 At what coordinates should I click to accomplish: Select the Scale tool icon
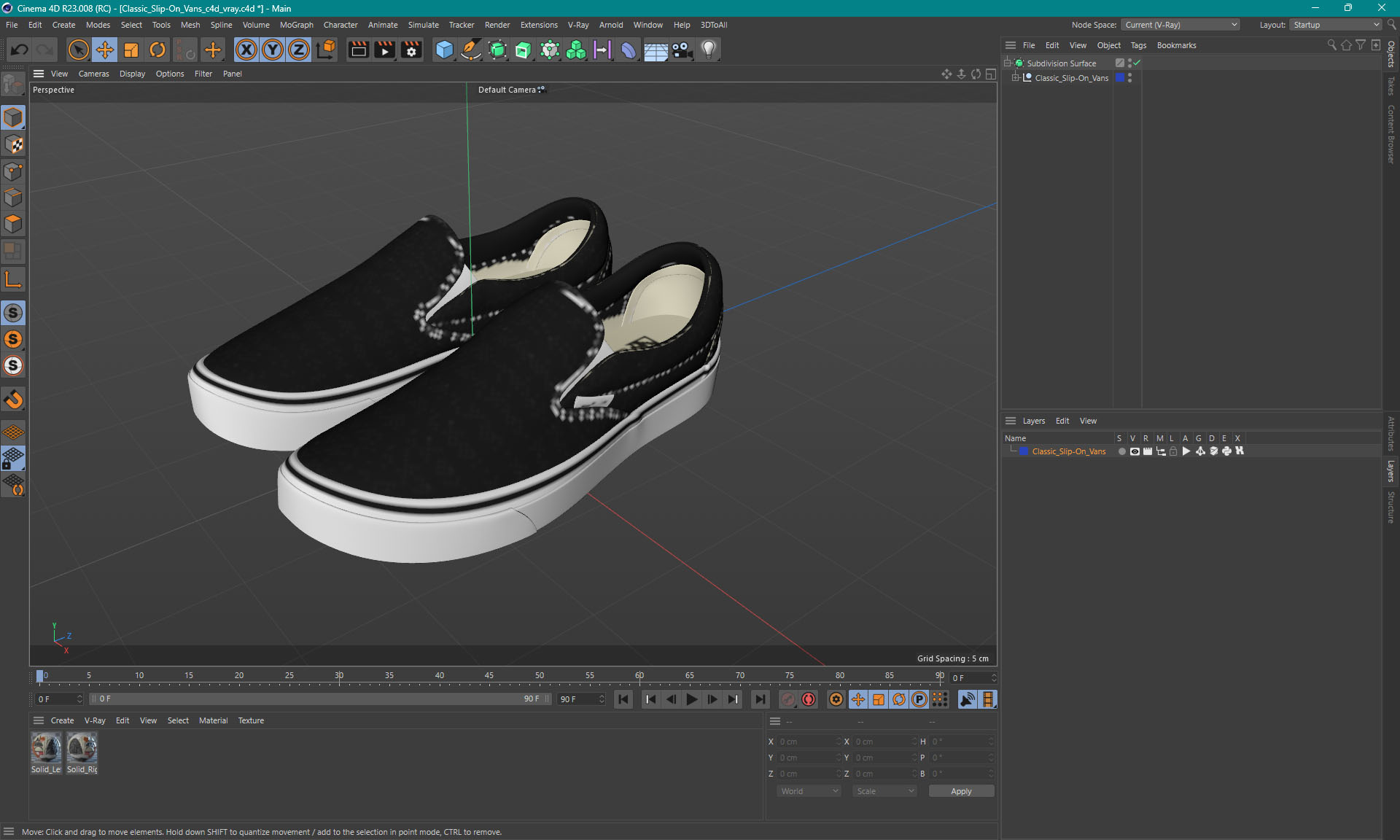pyautogui.click(x=131, y=50)
